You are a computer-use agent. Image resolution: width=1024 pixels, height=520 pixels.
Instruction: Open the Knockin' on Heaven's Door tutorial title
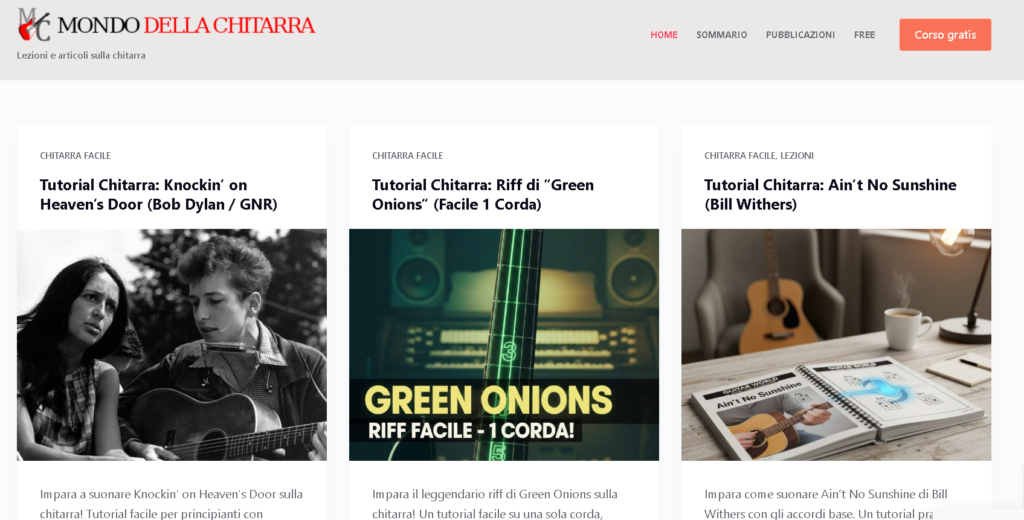[x=159, y=195]
